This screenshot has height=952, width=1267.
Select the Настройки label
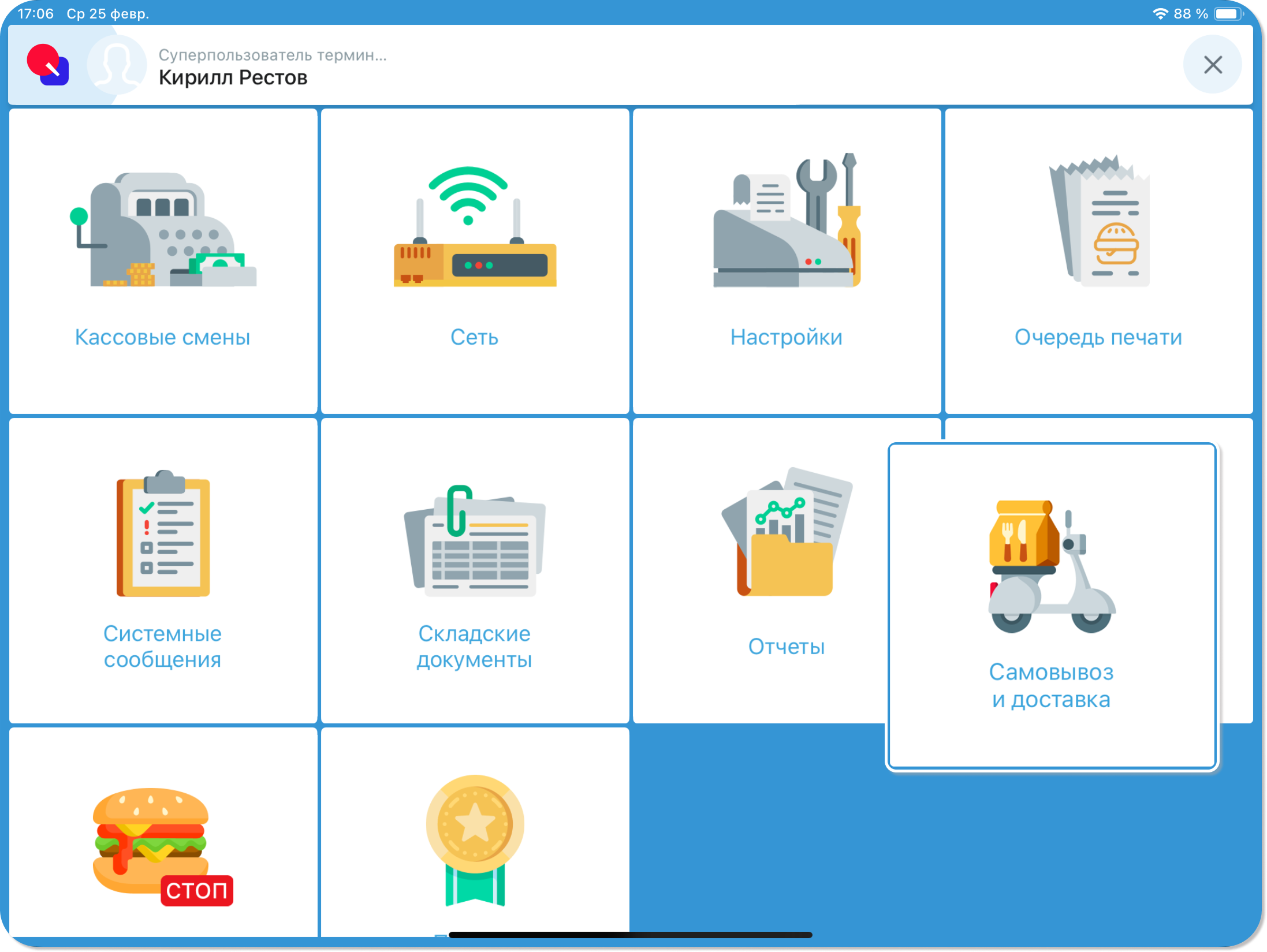point(787,337)
